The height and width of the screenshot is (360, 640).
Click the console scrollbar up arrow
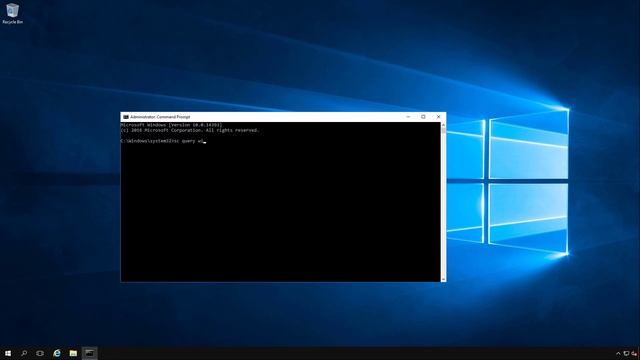click(443, 124)
